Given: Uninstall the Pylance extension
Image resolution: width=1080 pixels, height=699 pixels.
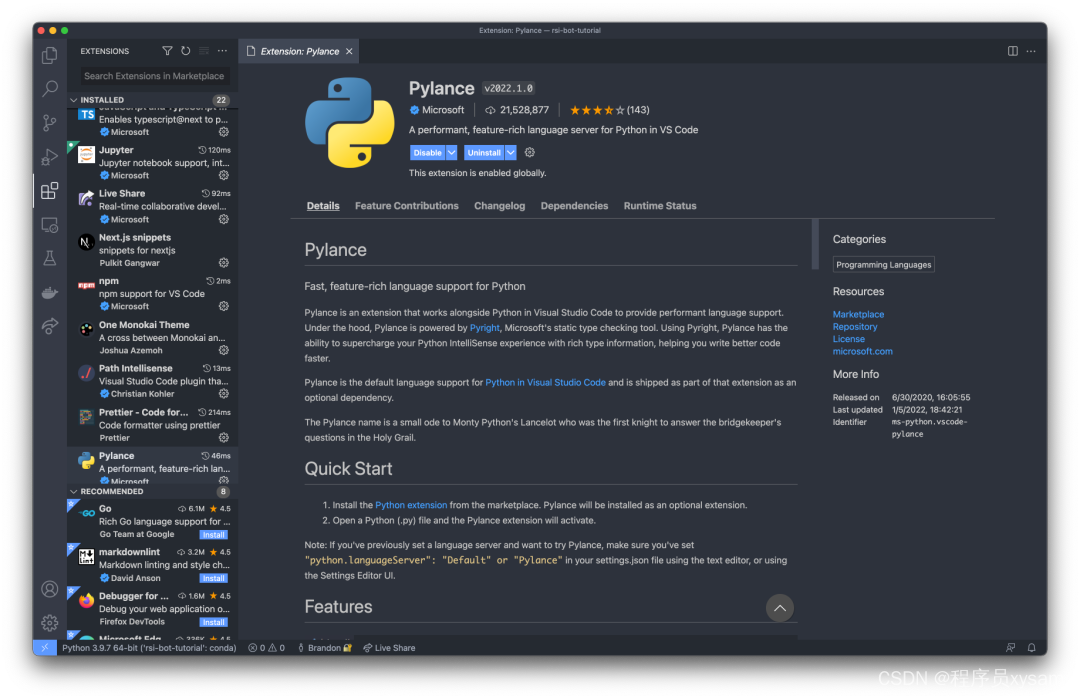Looking at the screenshot, I should 484,153.
